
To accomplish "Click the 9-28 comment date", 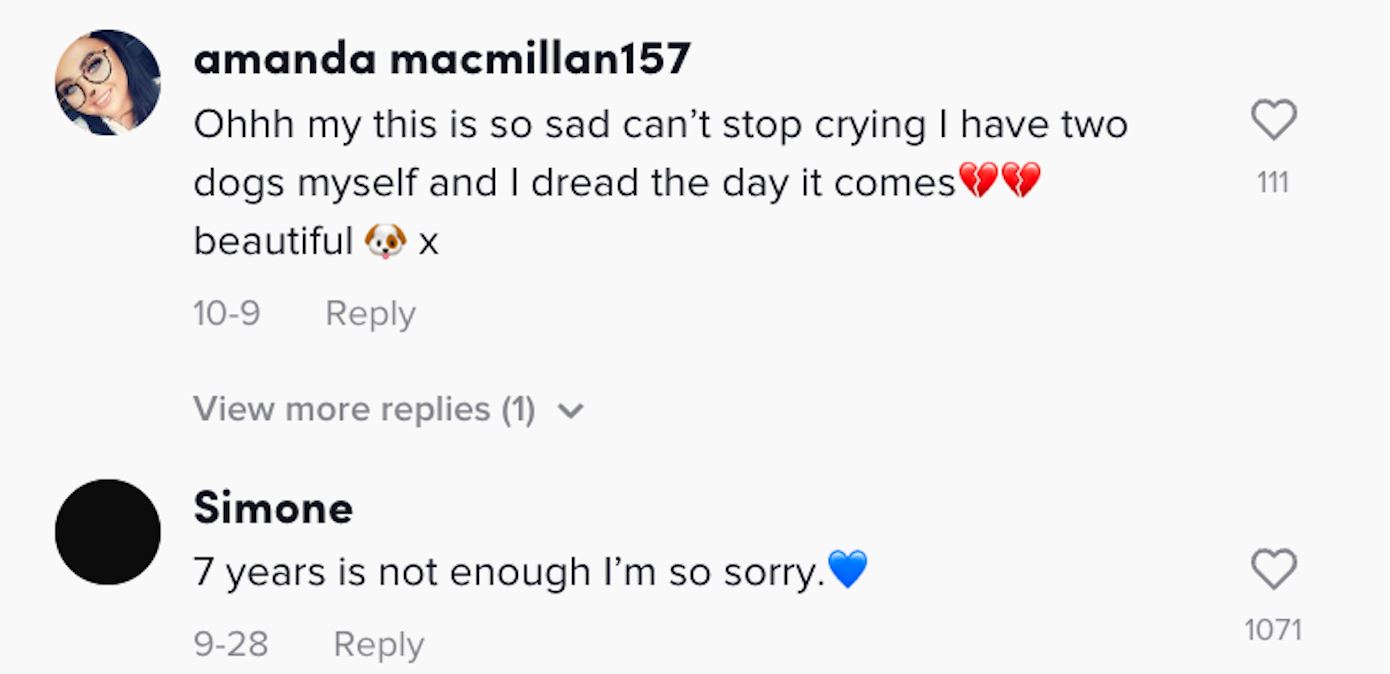I will pyautogui.click(x=231, y=644).
